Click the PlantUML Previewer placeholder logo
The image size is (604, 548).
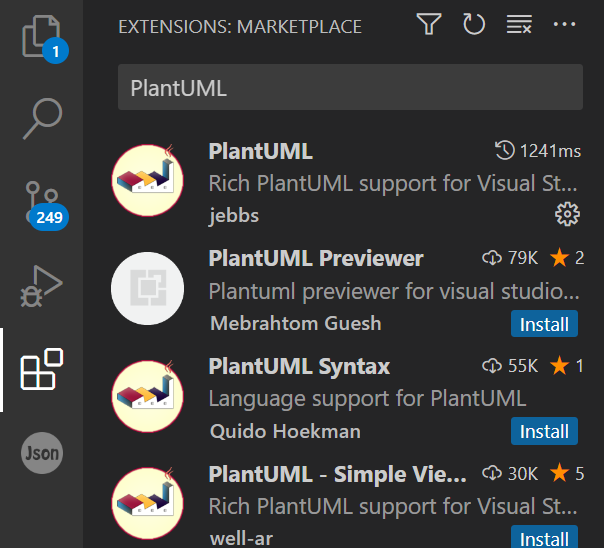(x=148, y=288)
